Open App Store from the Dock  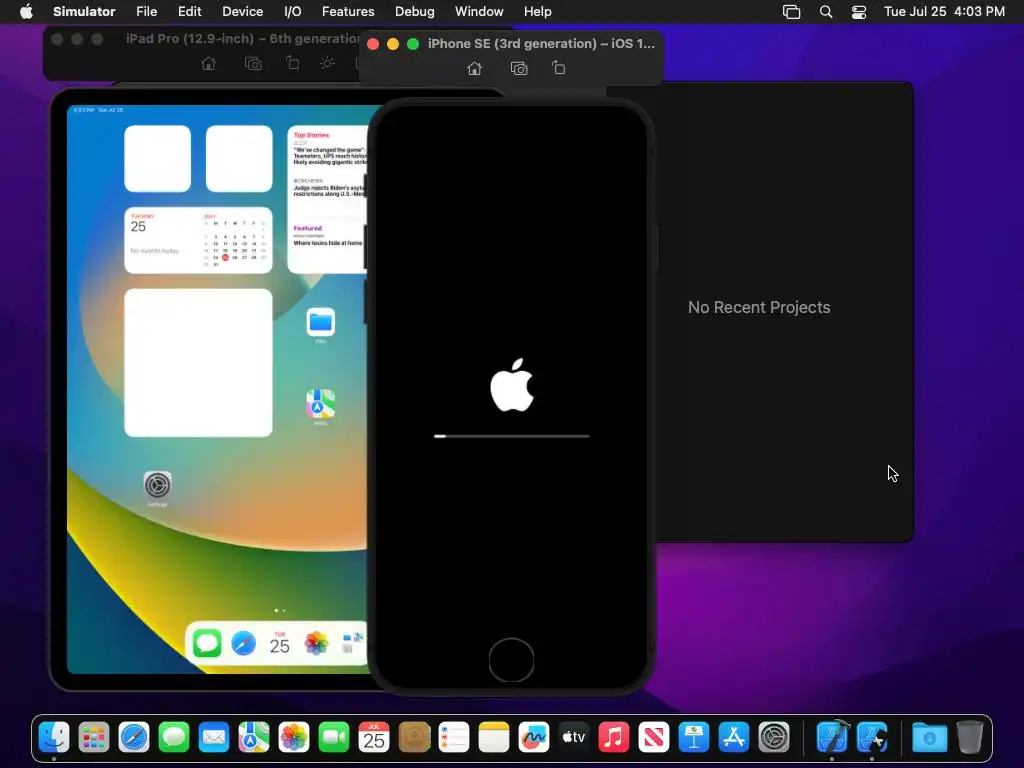(733, 738)
